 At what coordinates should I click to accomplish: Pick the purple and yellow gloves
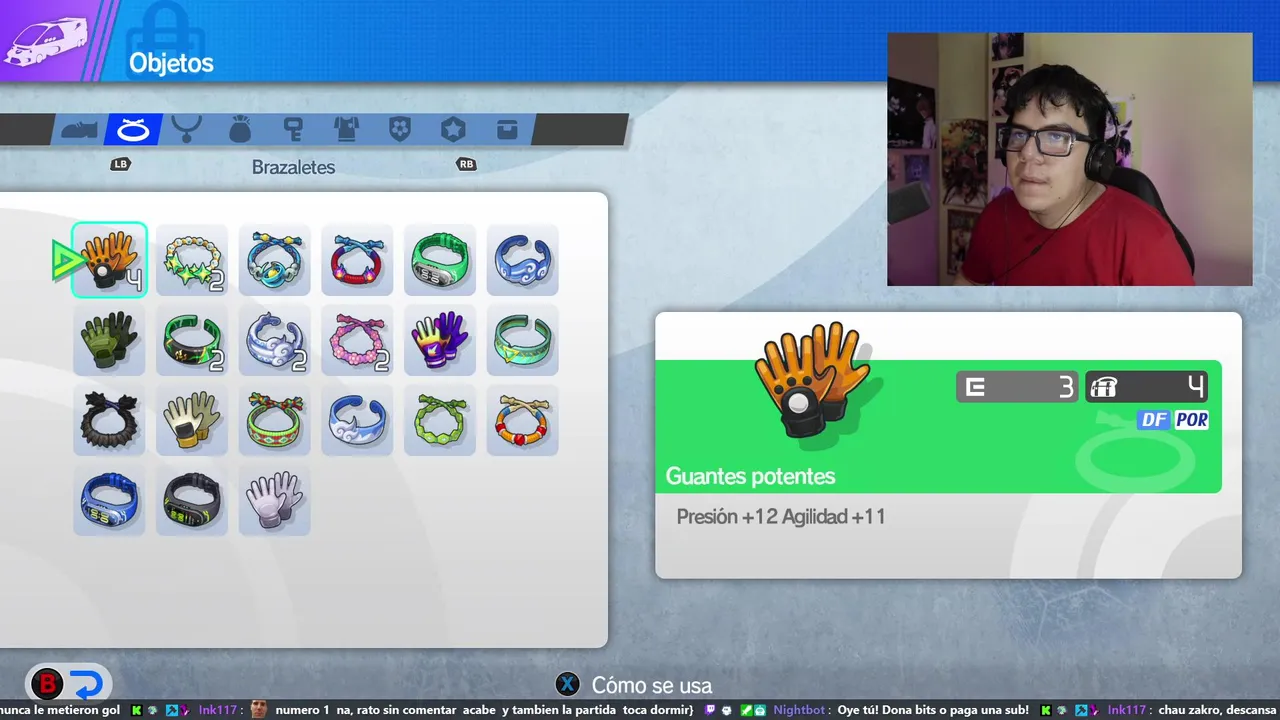tap(440, 340)
